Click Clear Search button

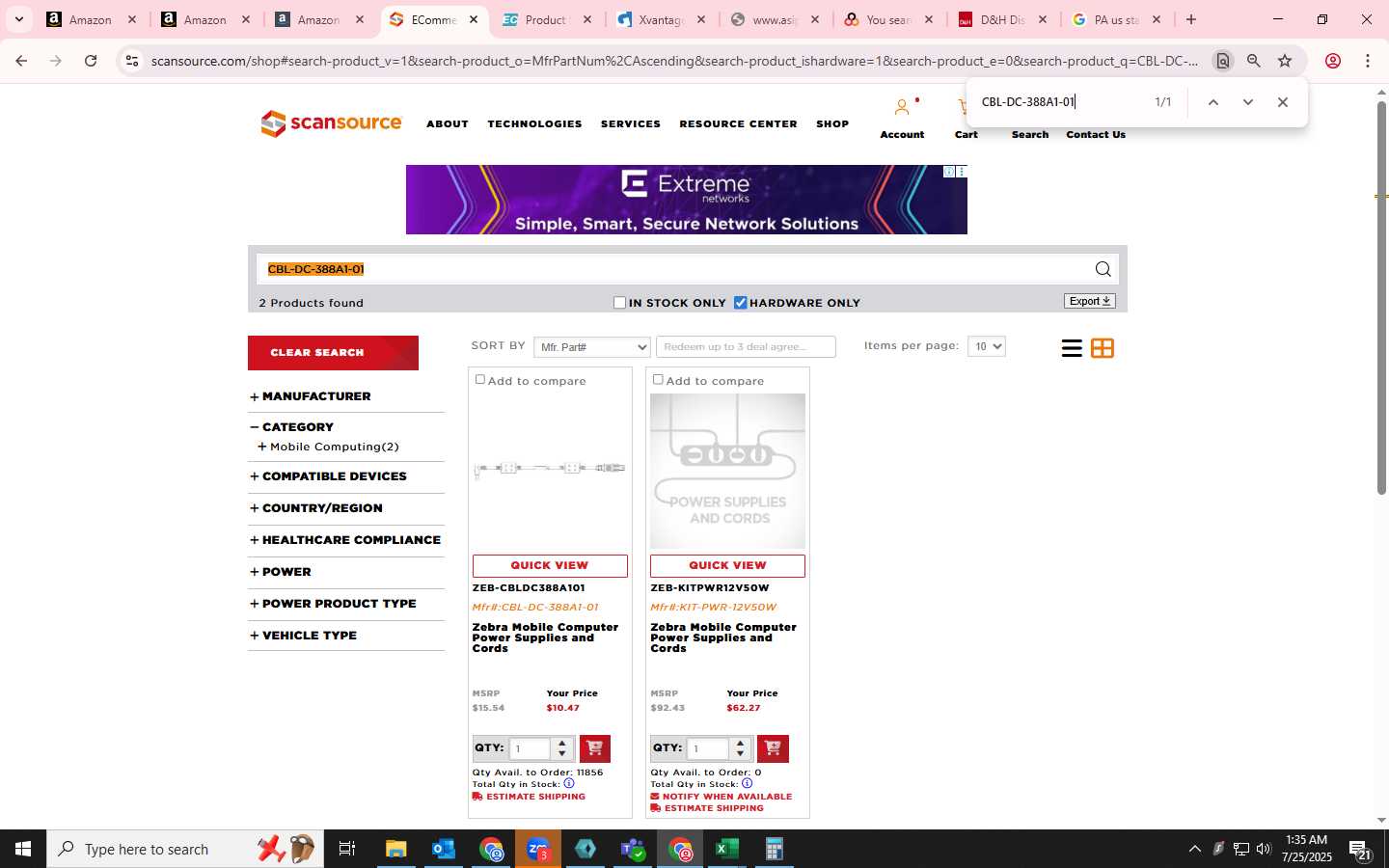click(333, 353)
